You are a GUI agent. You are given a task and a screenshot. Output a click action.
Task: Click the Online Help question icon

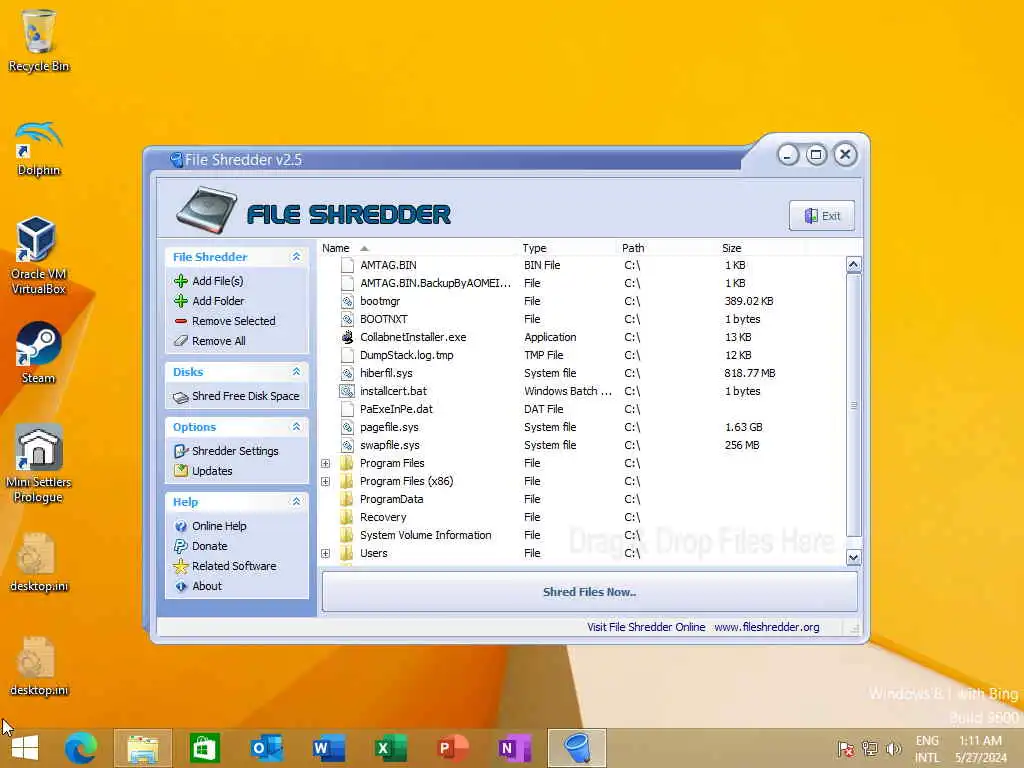click(181, 526)
